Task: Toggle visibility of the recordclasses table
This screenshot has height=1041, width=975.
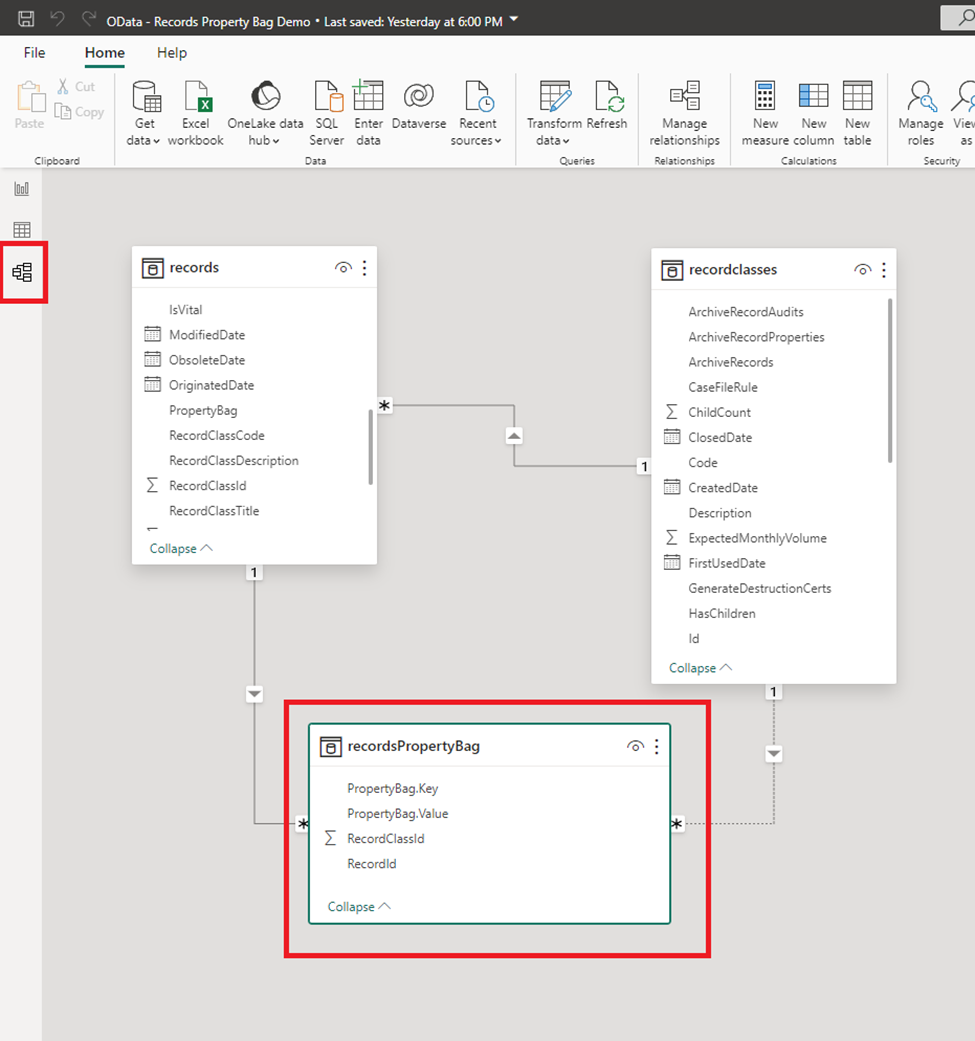Action: pos(862,270)
